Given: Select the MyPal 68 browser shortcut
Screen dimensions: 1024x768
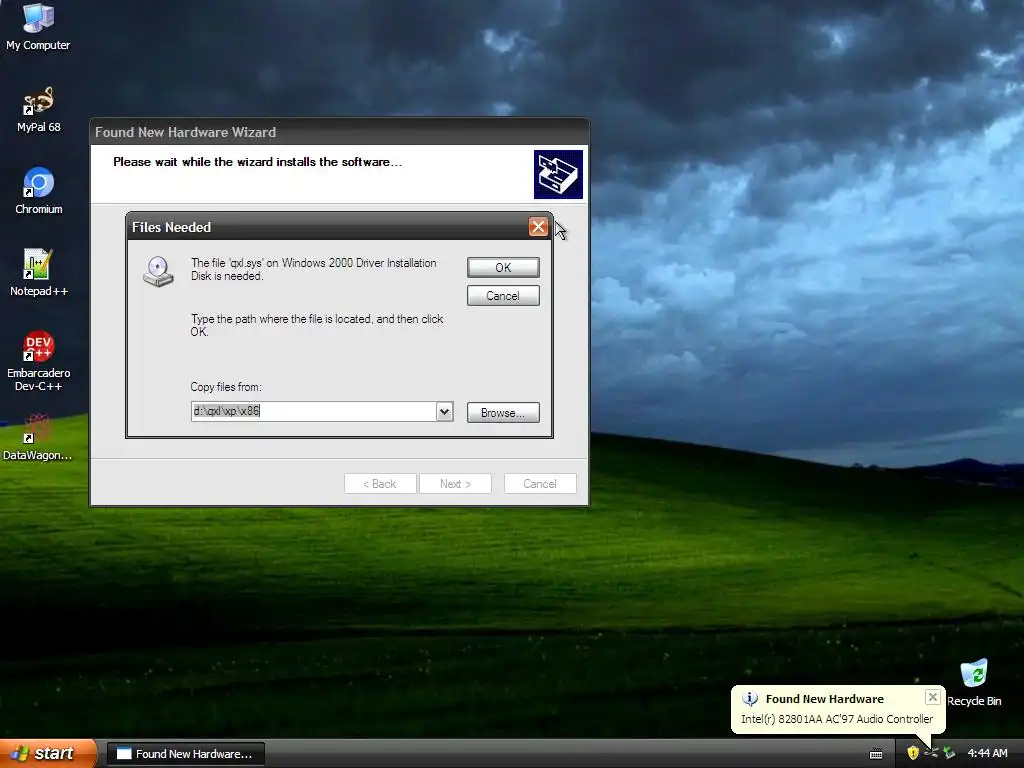Looking at the screenshot, I should point(38,110).
